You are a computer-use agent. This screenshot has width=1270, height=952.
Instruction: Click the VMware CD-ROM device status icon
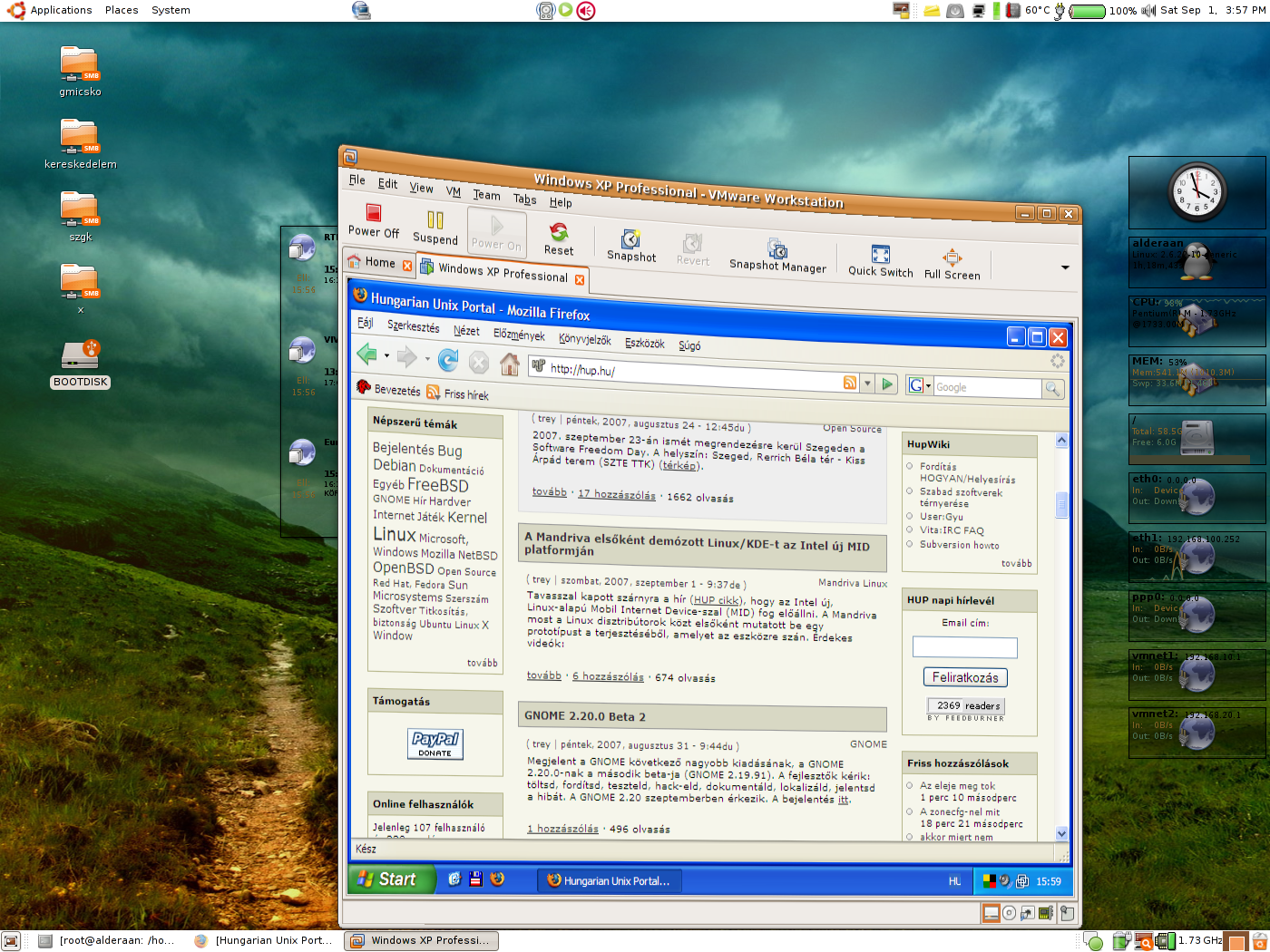[x=1009, y=913]
